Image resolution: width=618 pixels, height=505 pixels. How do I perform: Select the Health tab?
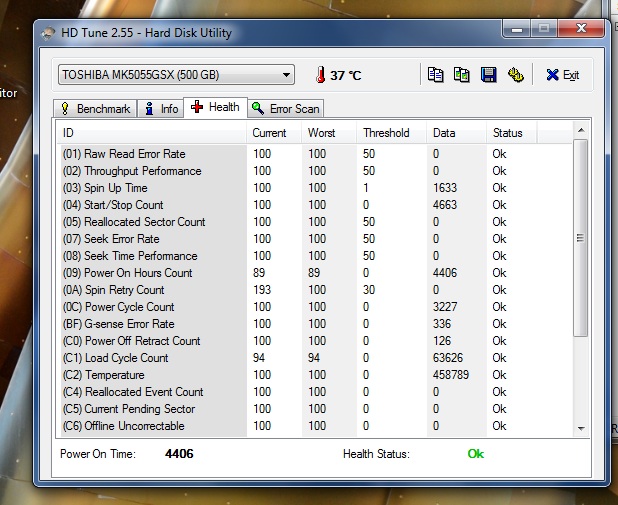216,107
